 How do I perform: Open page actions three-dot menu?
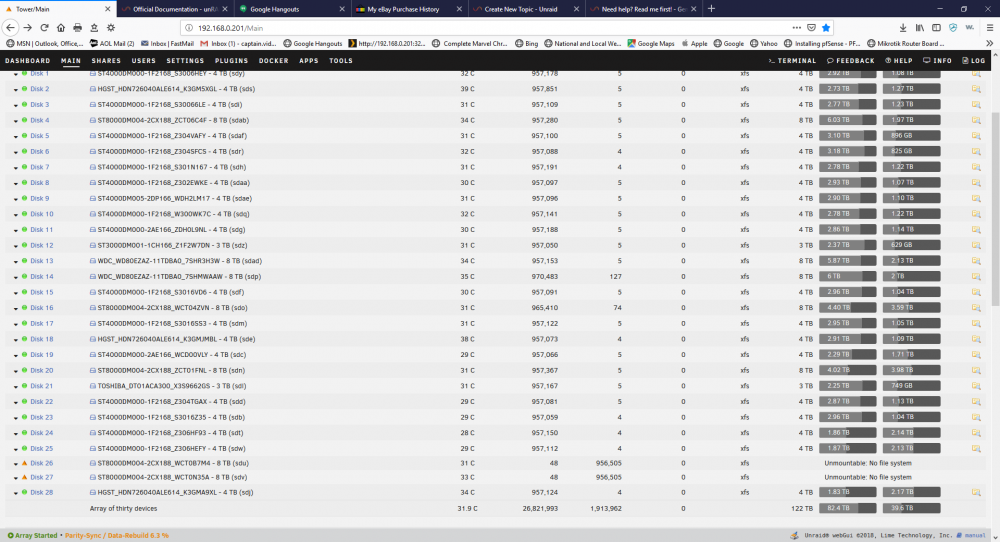[797, 28]
